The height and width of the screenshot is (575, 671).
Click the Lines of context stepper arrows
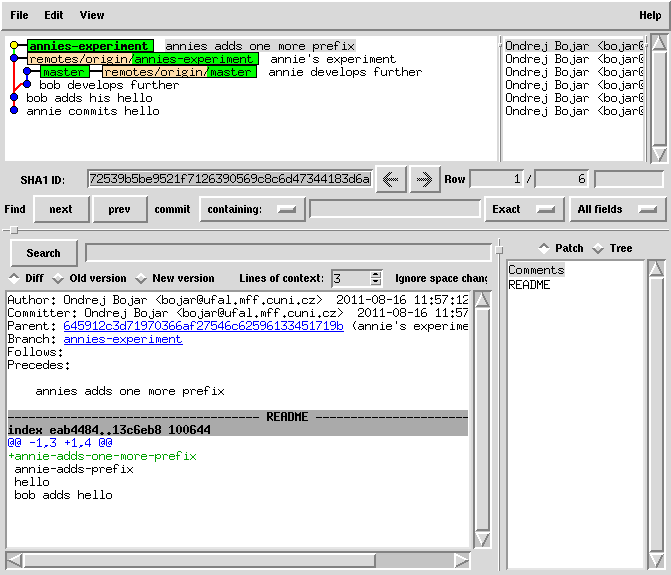point(376,278)
